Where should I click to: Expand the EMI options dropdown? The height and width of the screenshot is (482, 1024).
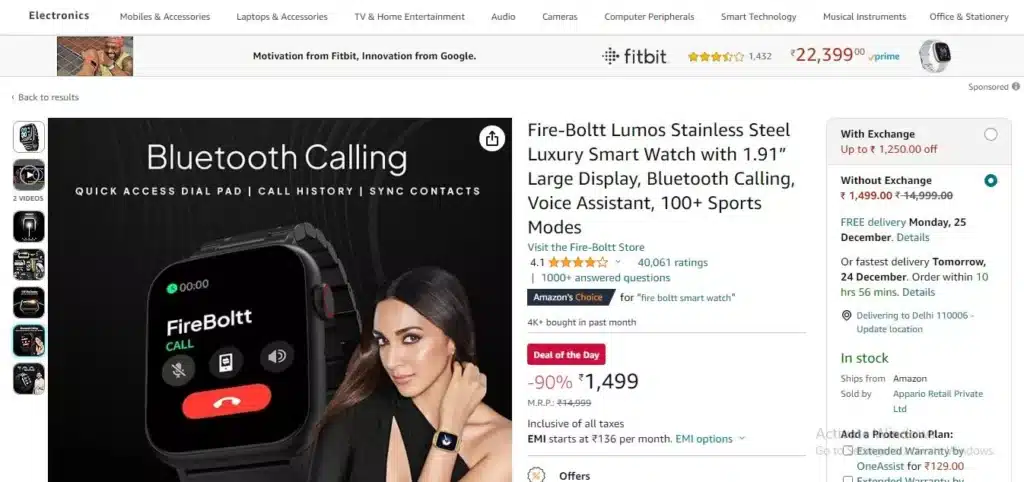(710, 439)
